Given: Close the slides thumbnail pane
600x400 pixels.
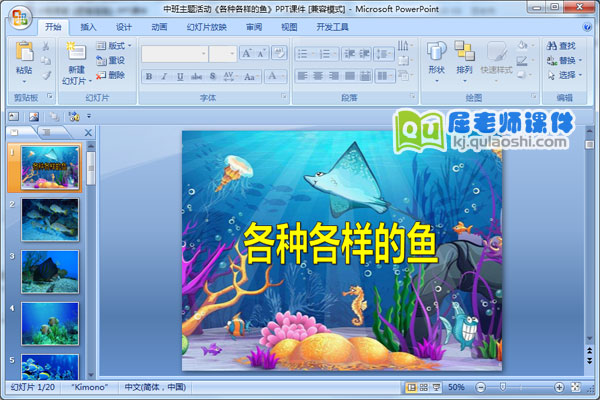Looking at the screenshot, I should pyautogui.click(x=88, y=132).
